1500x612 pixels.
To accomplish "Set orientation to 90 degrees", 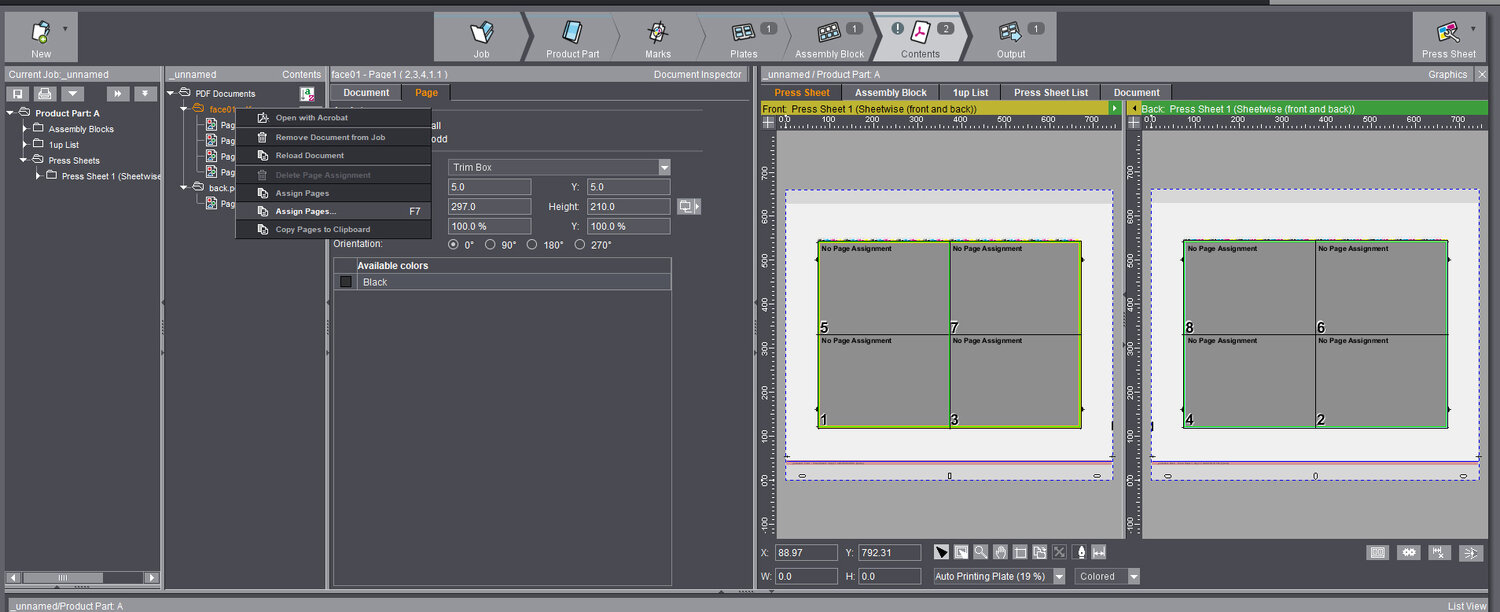I will (490, 244).
